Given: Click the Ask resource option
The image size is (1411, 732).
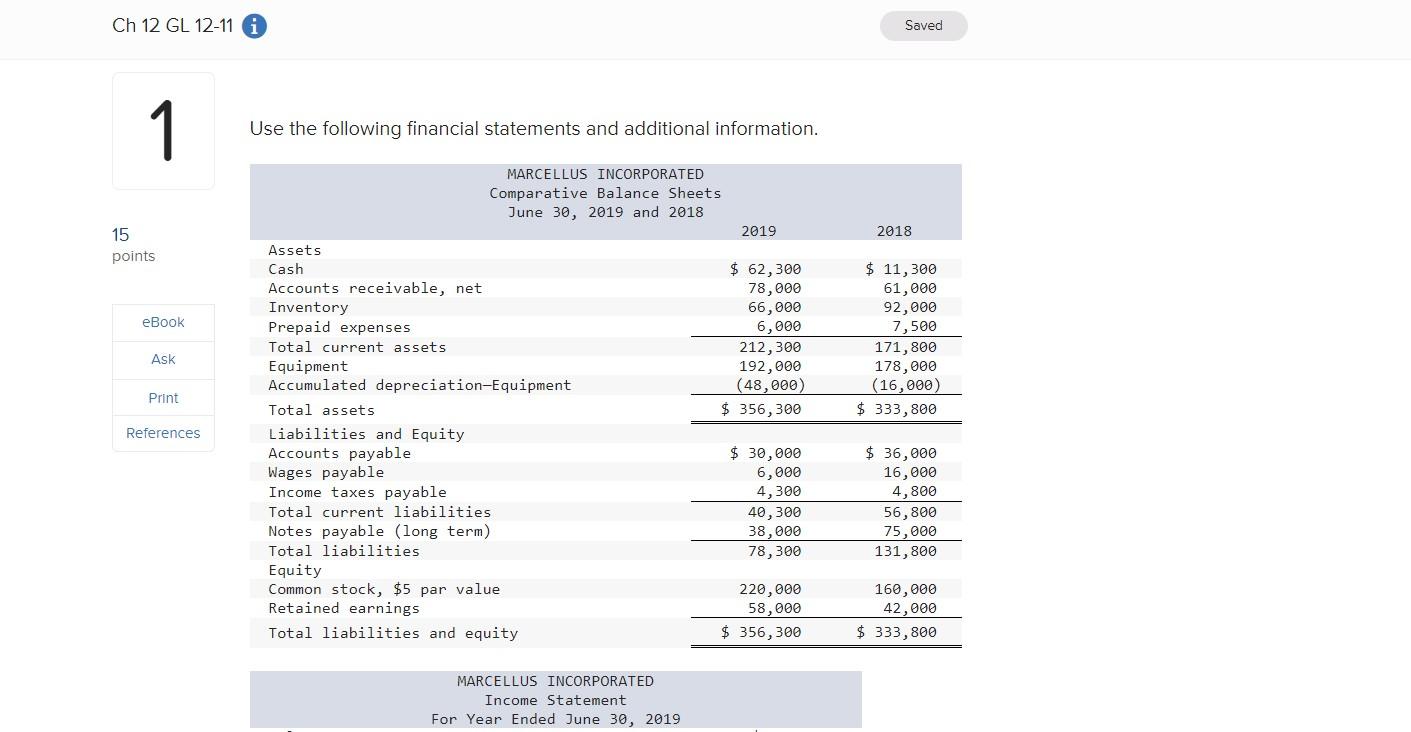Looking at the screenshot, I should click(162, 359).
